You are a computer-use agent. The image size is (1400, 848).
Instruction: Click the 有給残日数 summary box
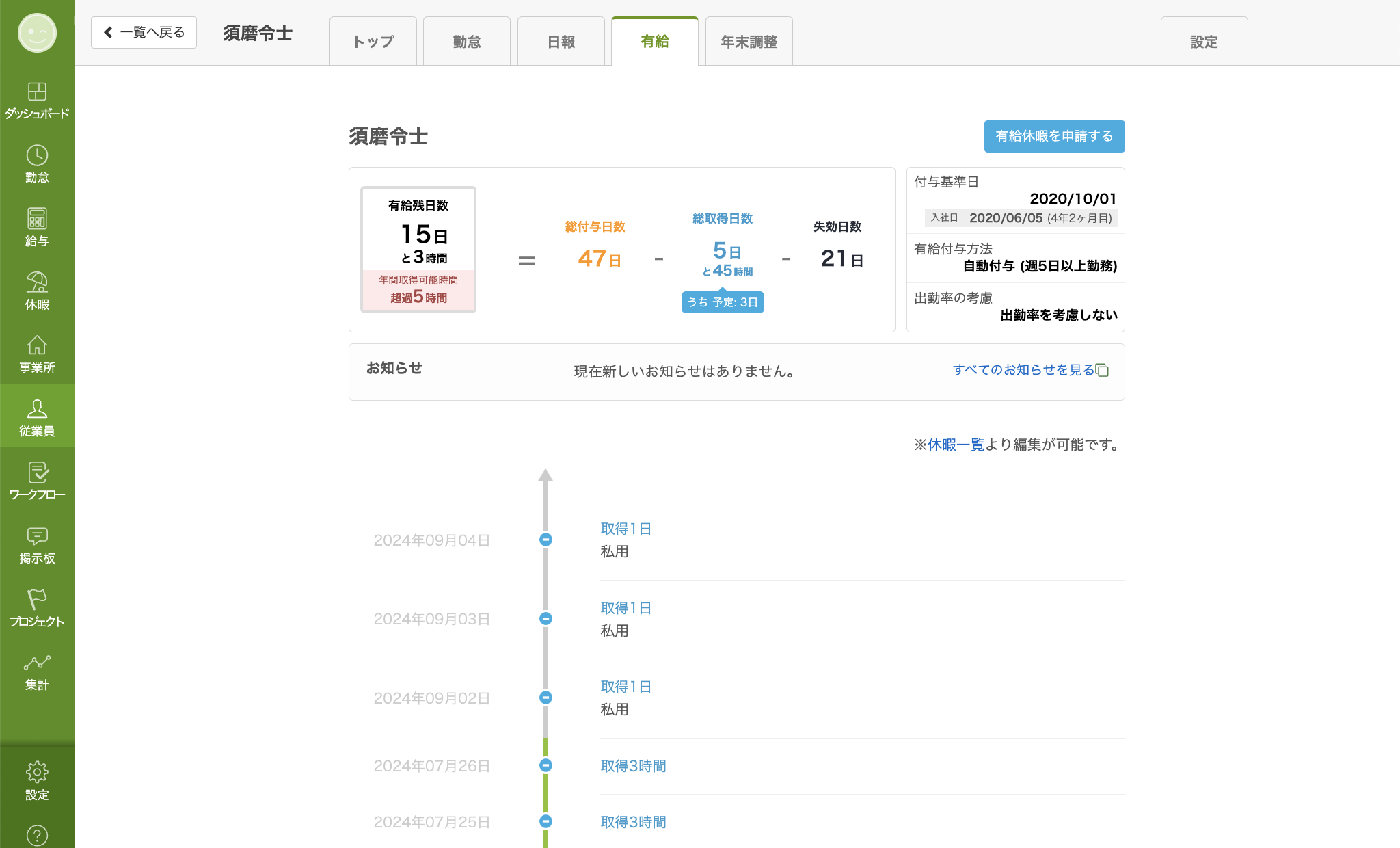[418, 250]
